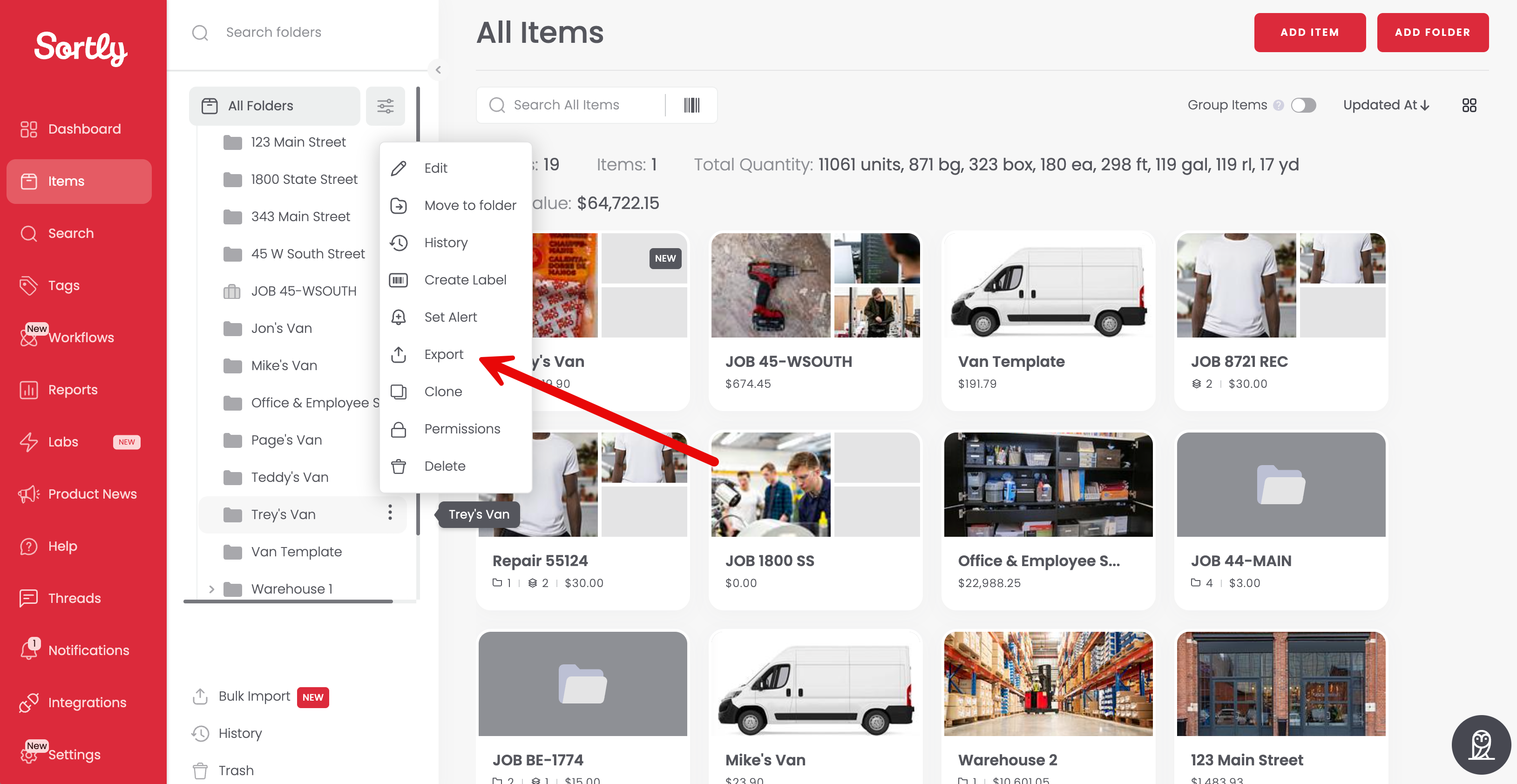Open the 123 Main Street card
Viewport: 1517px width, 784px height.
[x=1281, y=707]
